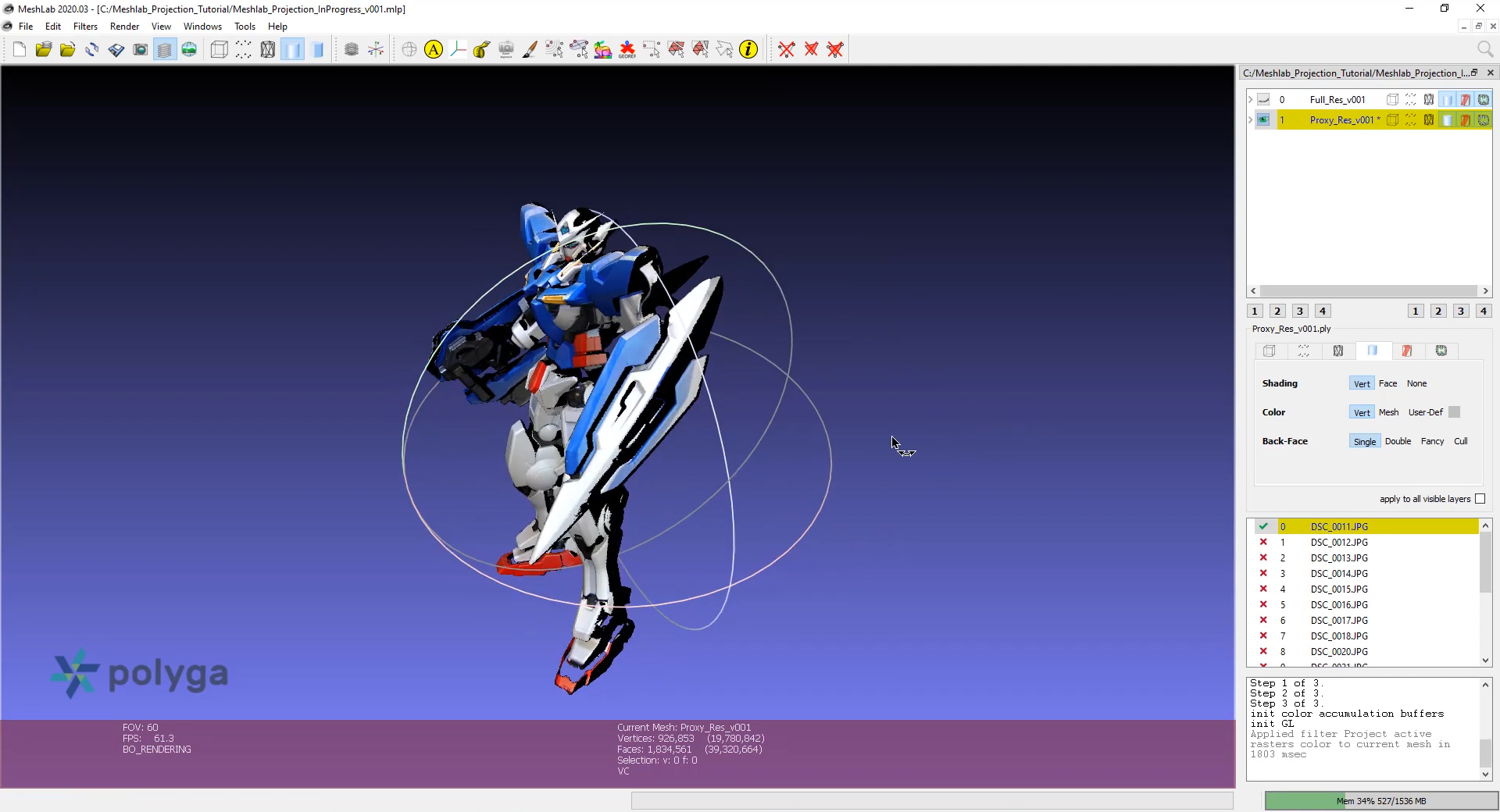Show the axis display icon

pos(376,50)
